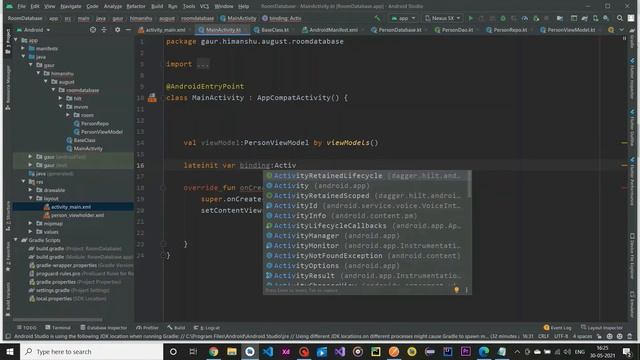Image resolution: width=640 pixels, height=360 pixels.
Task: Click the lightbulb icon in completion popup
Action: point(456,290)
